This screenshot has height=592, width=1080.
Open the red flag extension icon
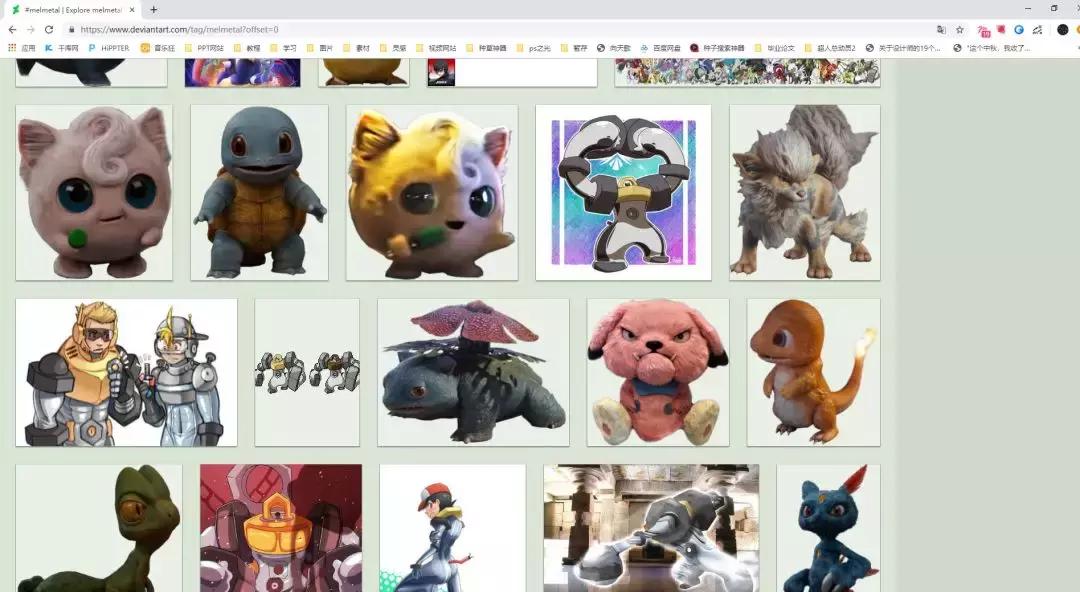1001,30
